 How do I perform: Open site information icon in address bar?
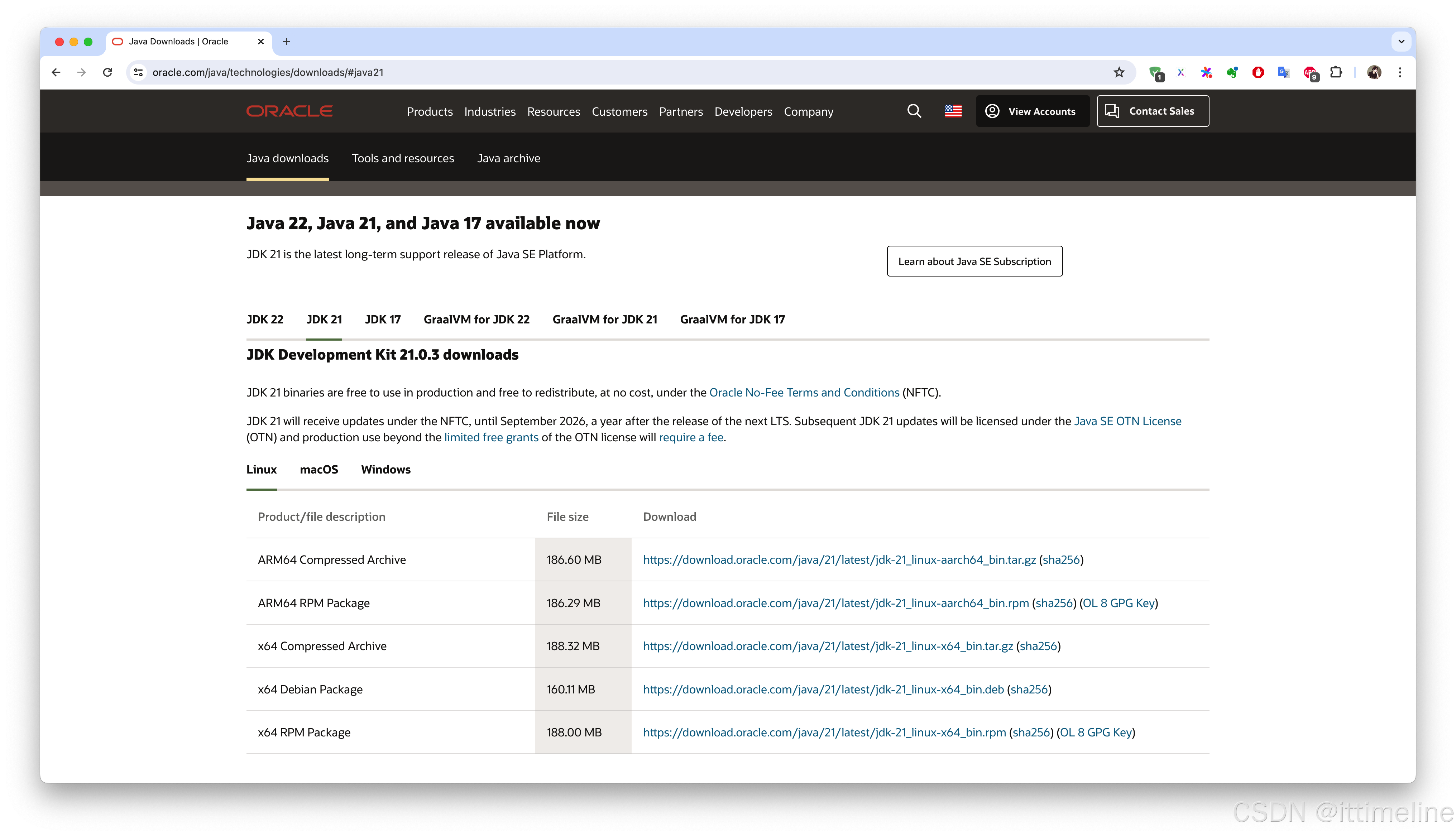[138, 72]
